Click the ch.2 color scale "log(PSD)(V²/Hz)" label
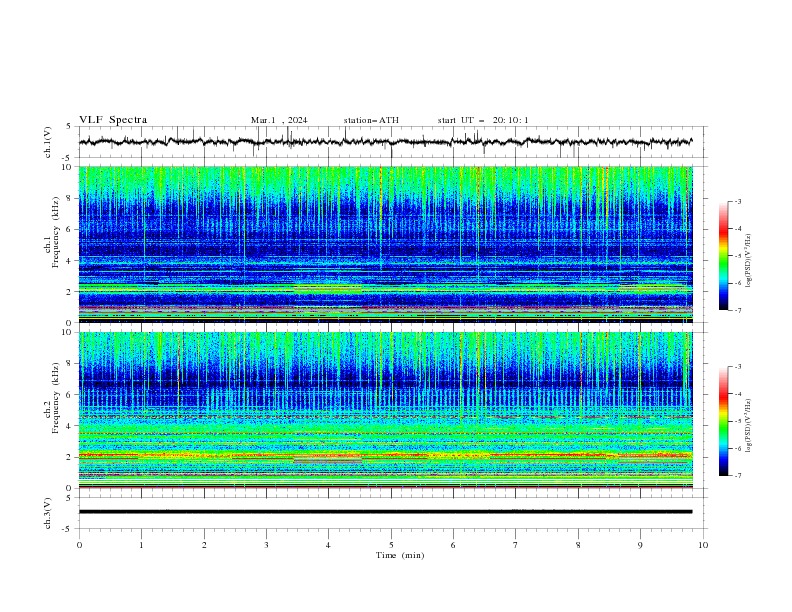The height and width of the screenshot is (612, 792). pyautogui.click(x=749, y=426)
